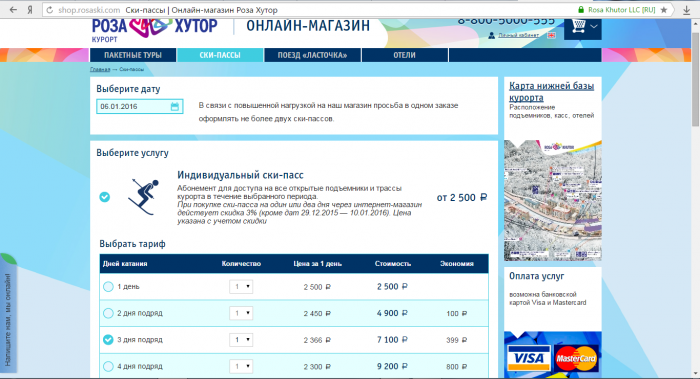Viewport: 700px width, 379px height.
Task: Click the Yandex 'Я' browser button
Action: (30, 10)
